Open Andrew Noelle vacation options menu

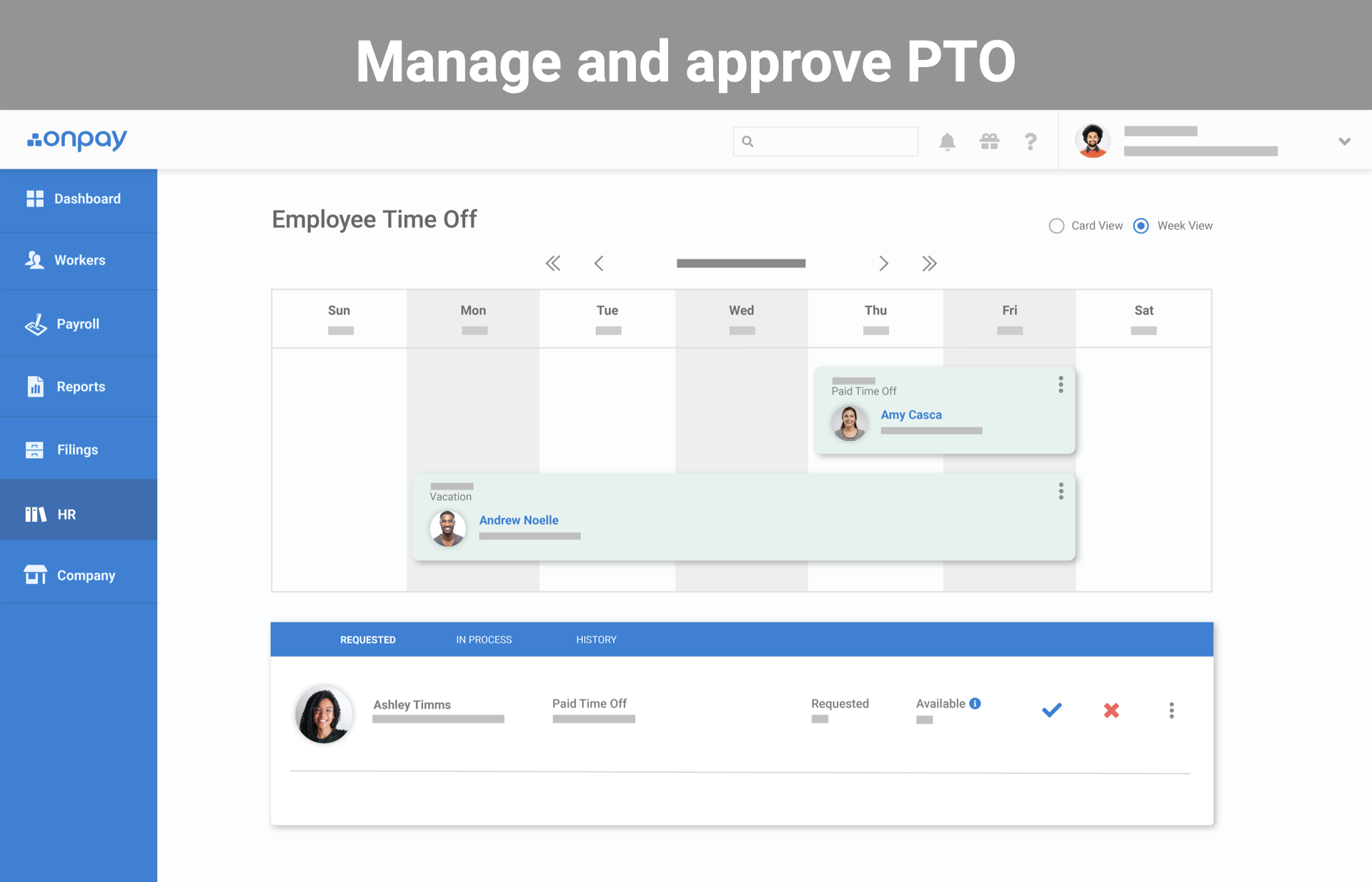tap(1060, 491)
